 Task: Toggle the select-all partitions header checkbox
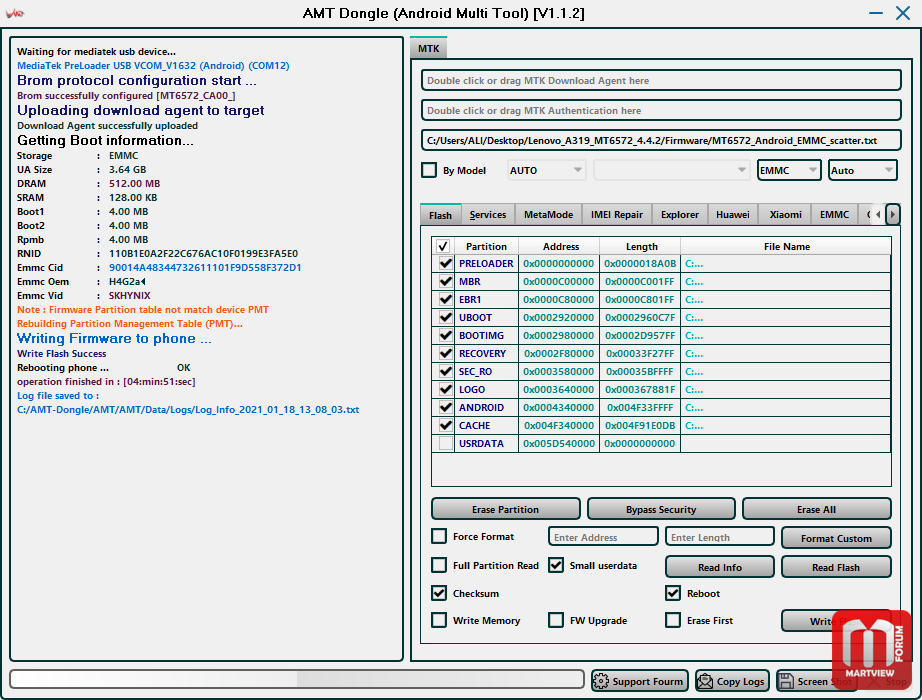(x=443, y=246)
